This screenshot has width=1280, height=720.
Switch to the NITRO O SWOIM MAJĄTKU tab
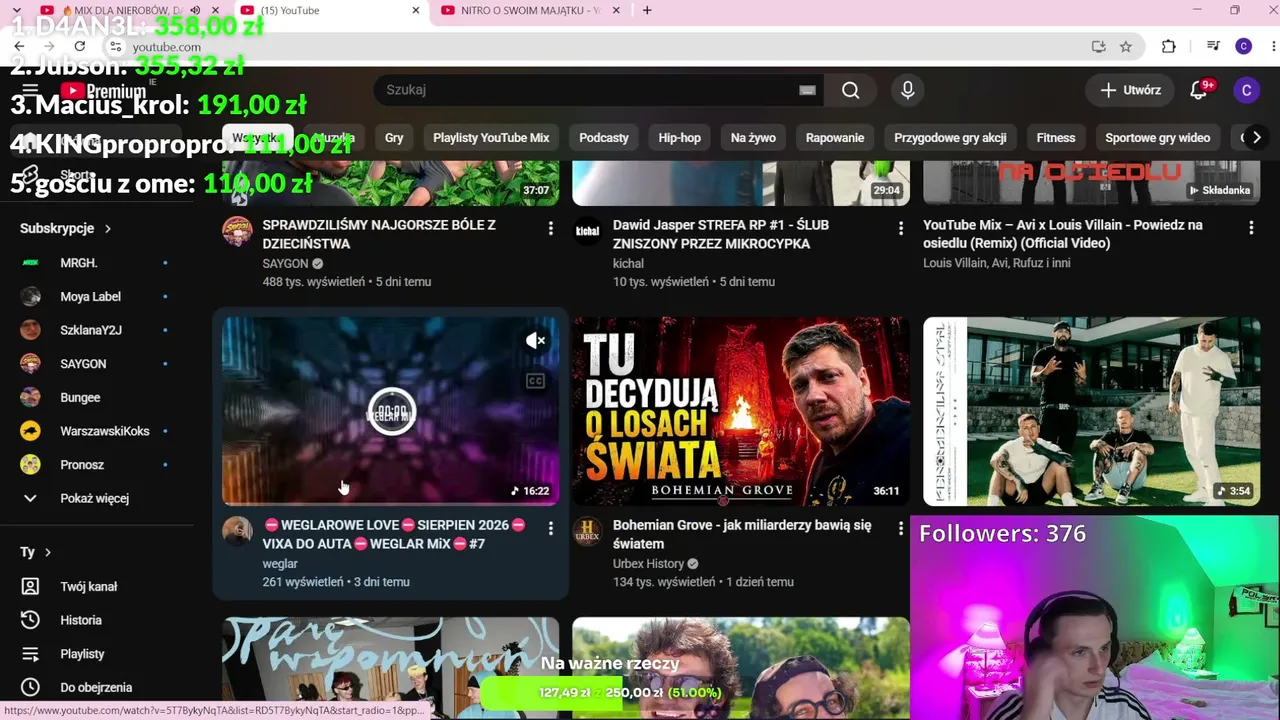pyautogui.click(x=530, y=10)
